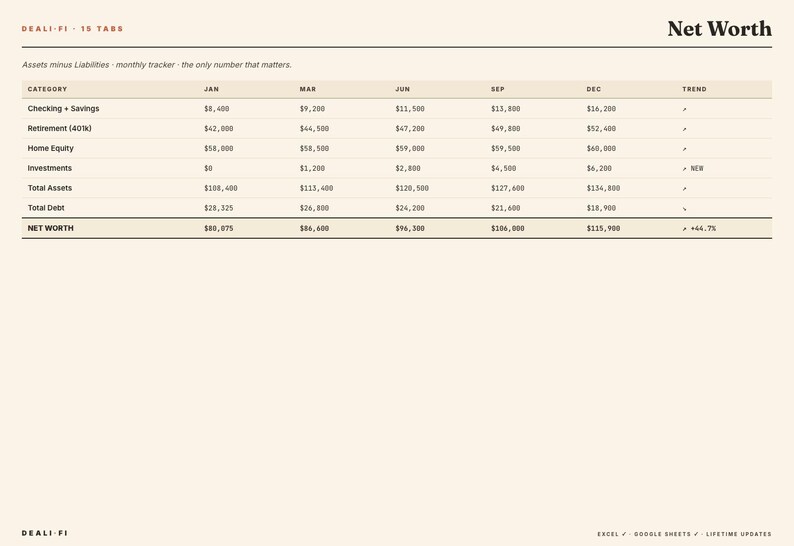Click the $120,500 cell
This screenshot has height=546, width=794.
click(x=412, y=188)
